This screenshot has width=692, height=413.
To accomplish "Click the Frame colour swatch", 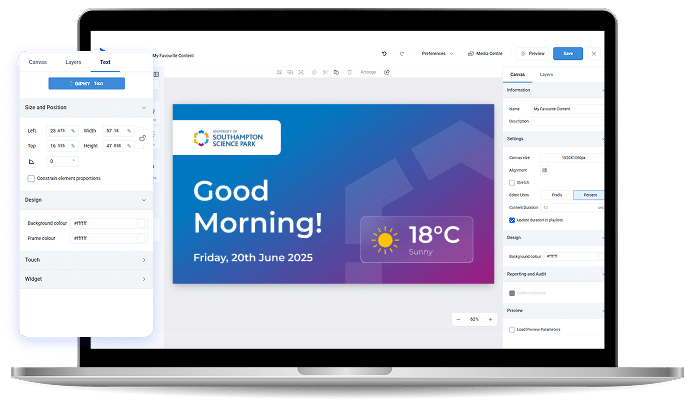I will pyautogui.click(x=141, y=238).
